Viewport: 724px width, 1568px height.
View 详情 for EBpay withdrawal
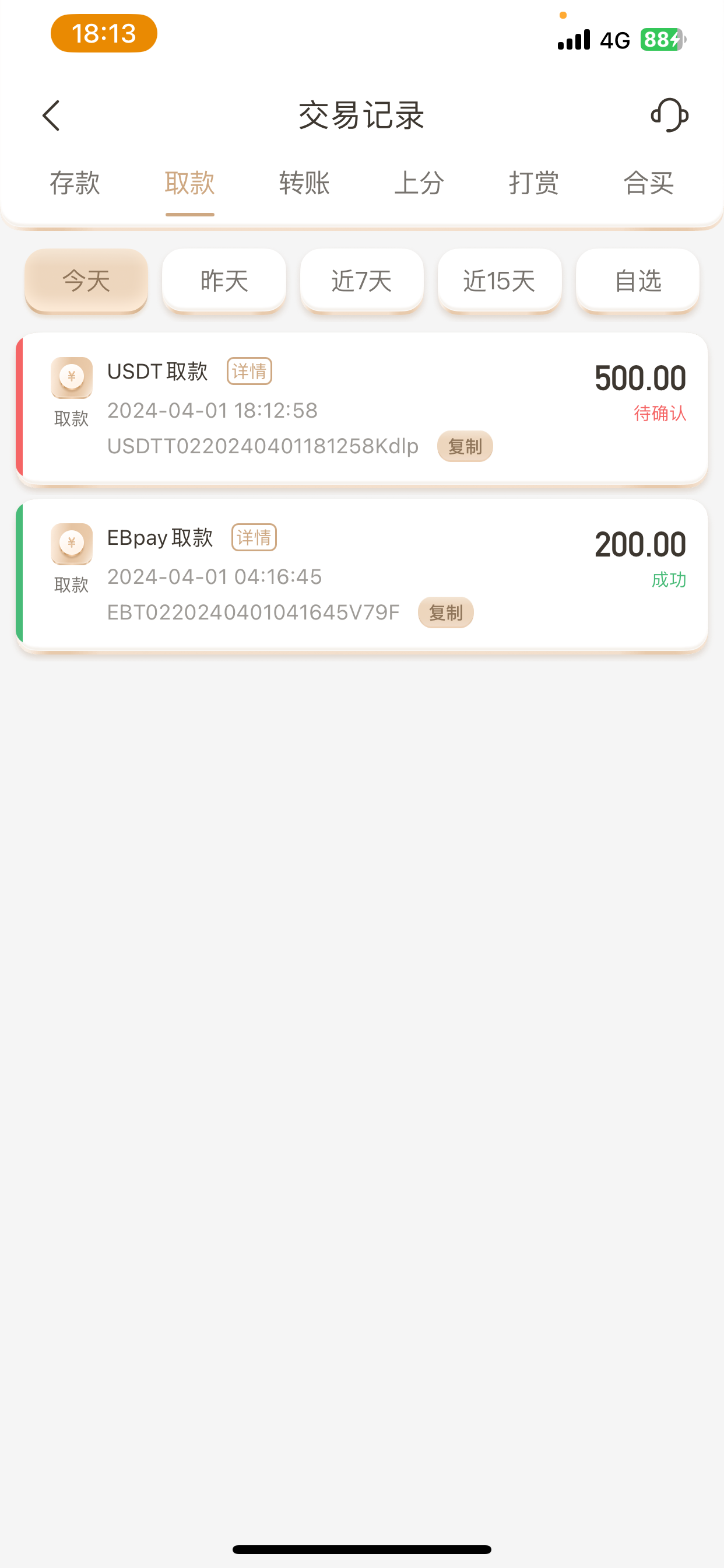[254, 537]
